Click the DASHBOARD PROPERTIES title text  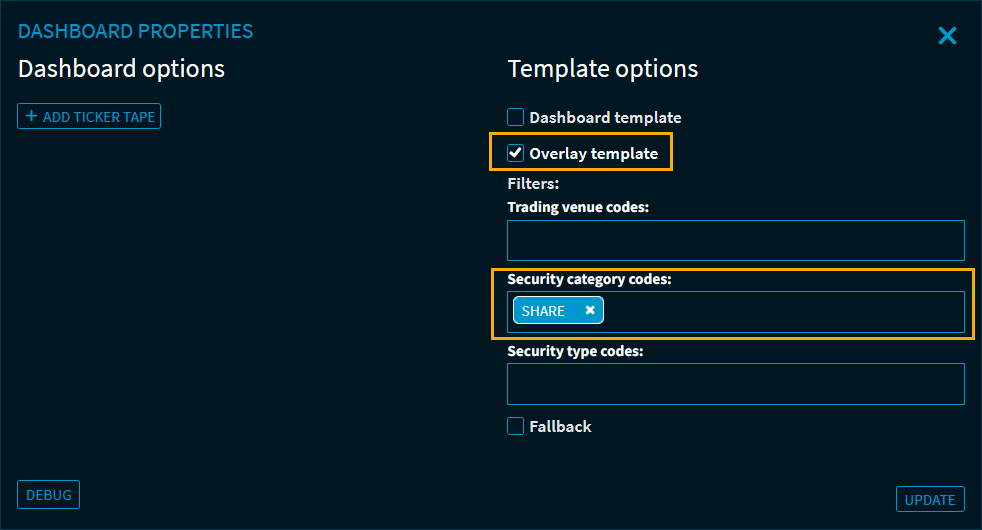click(x=136, y=31)
